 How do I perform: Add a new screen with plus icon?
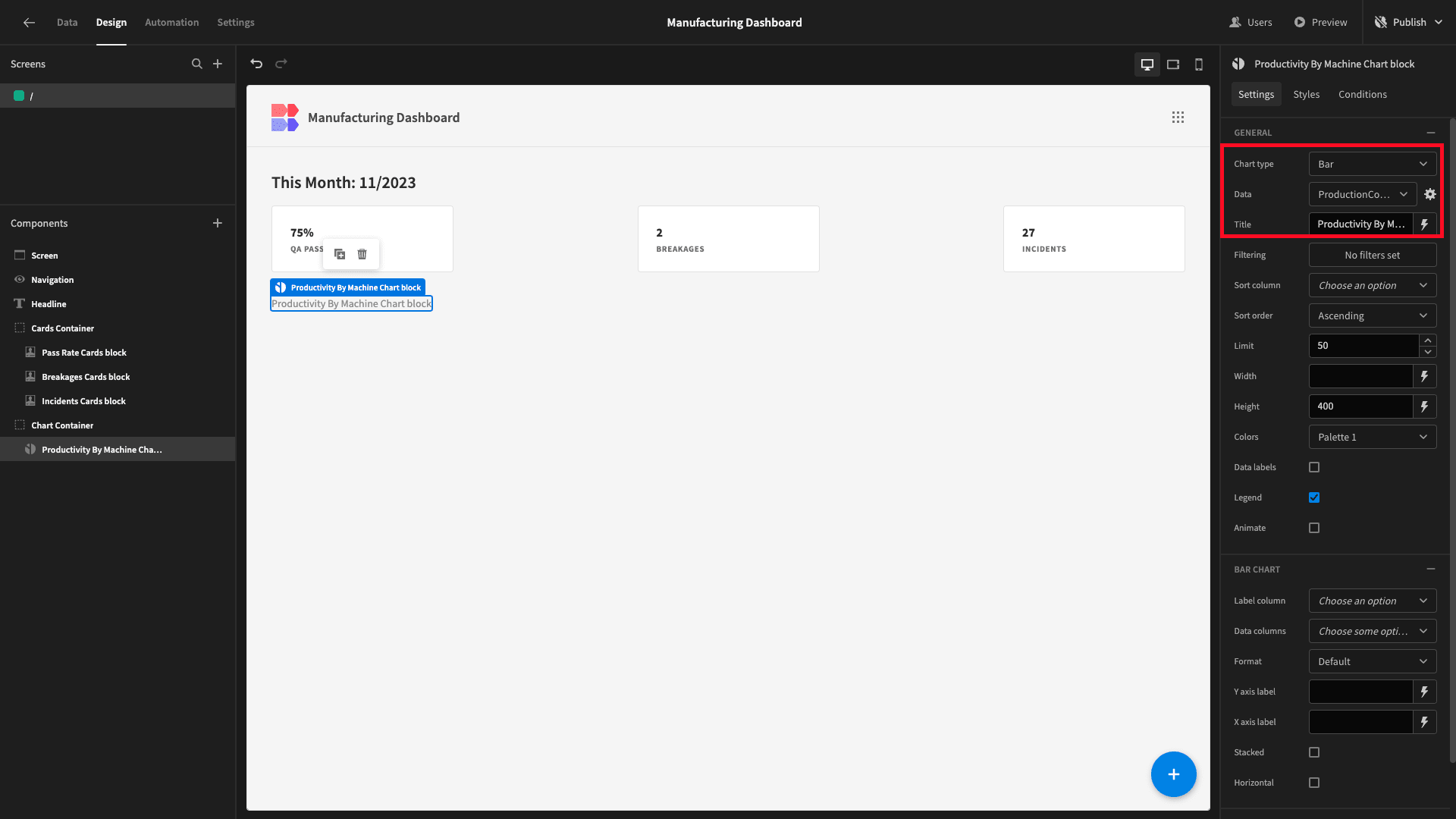click(218, 64)
